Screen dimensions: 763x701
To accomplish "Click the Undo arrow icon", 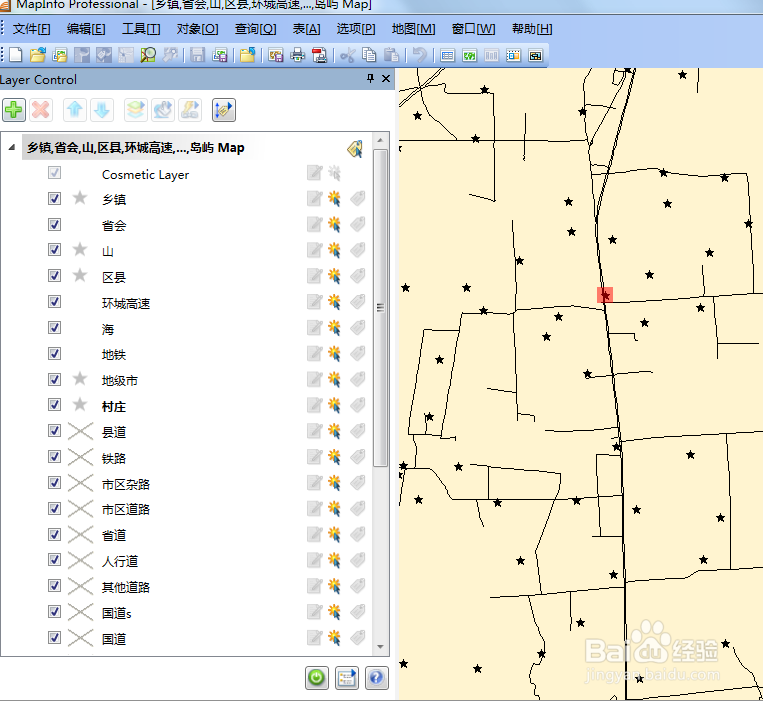I will 419,55.
